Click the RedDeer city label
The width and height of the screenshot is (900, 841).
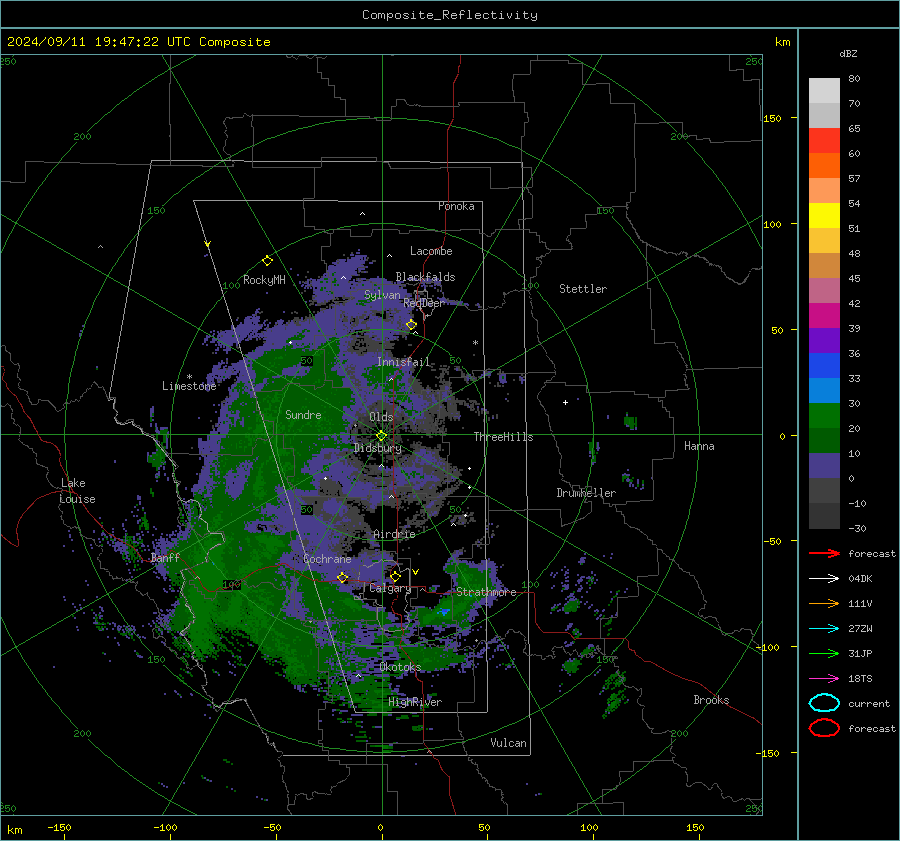coord(424,303)
